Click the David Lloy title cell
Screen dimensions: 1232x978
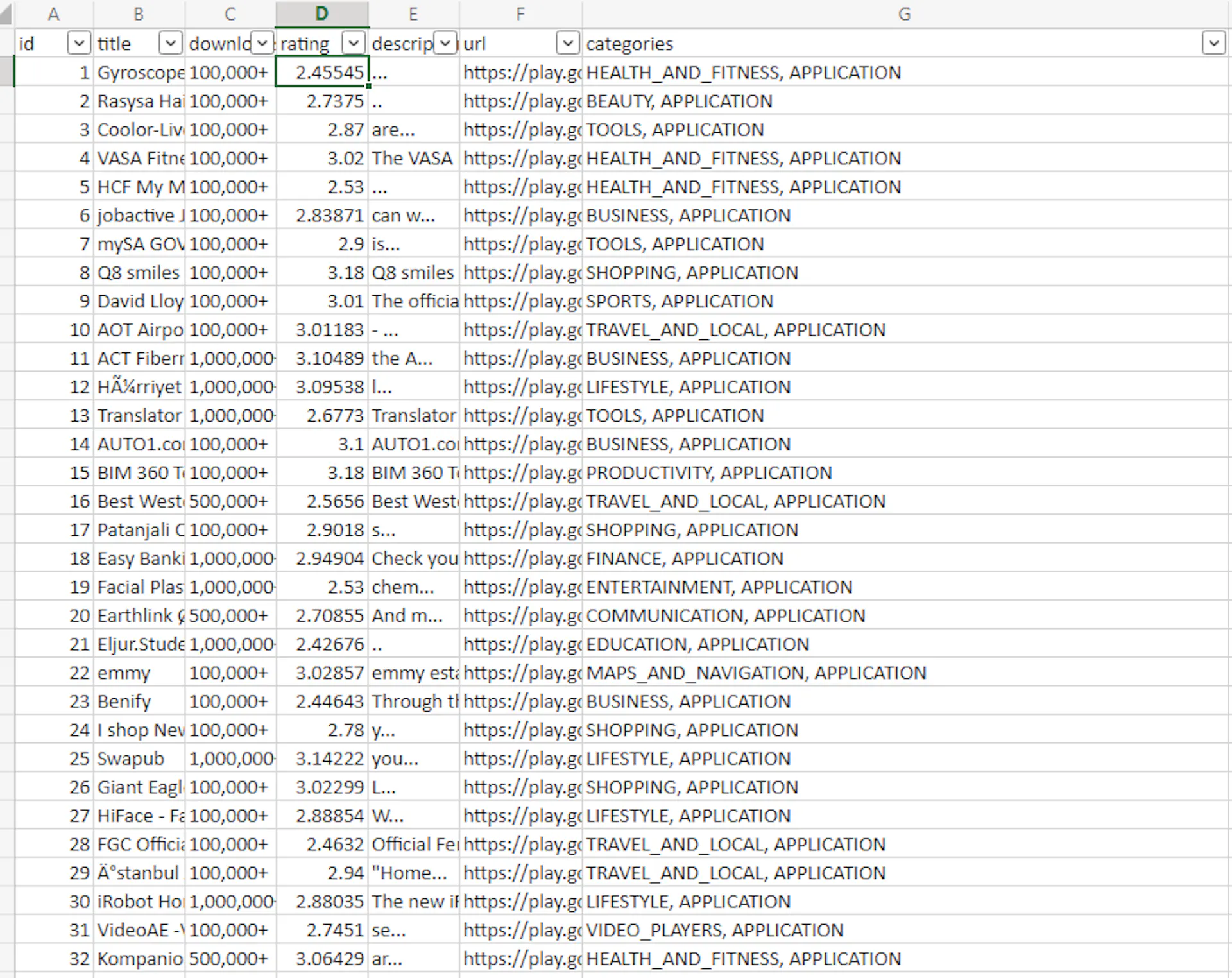(x=139, y=301)
